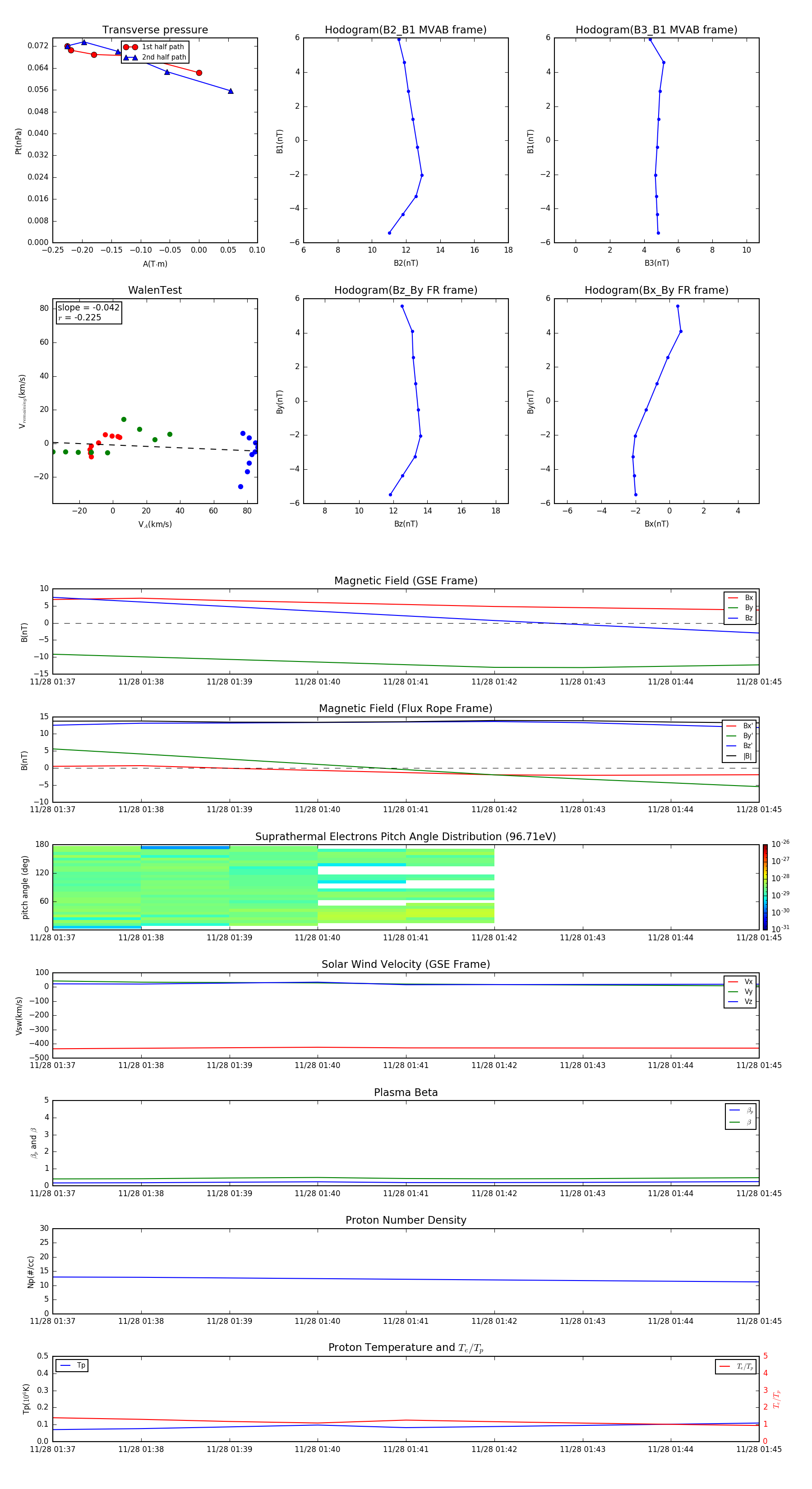812x1489 pixels.
Task: Click the 'Hodogram(B2_B1 MVAB frame)' title
Action: [406, 30]
